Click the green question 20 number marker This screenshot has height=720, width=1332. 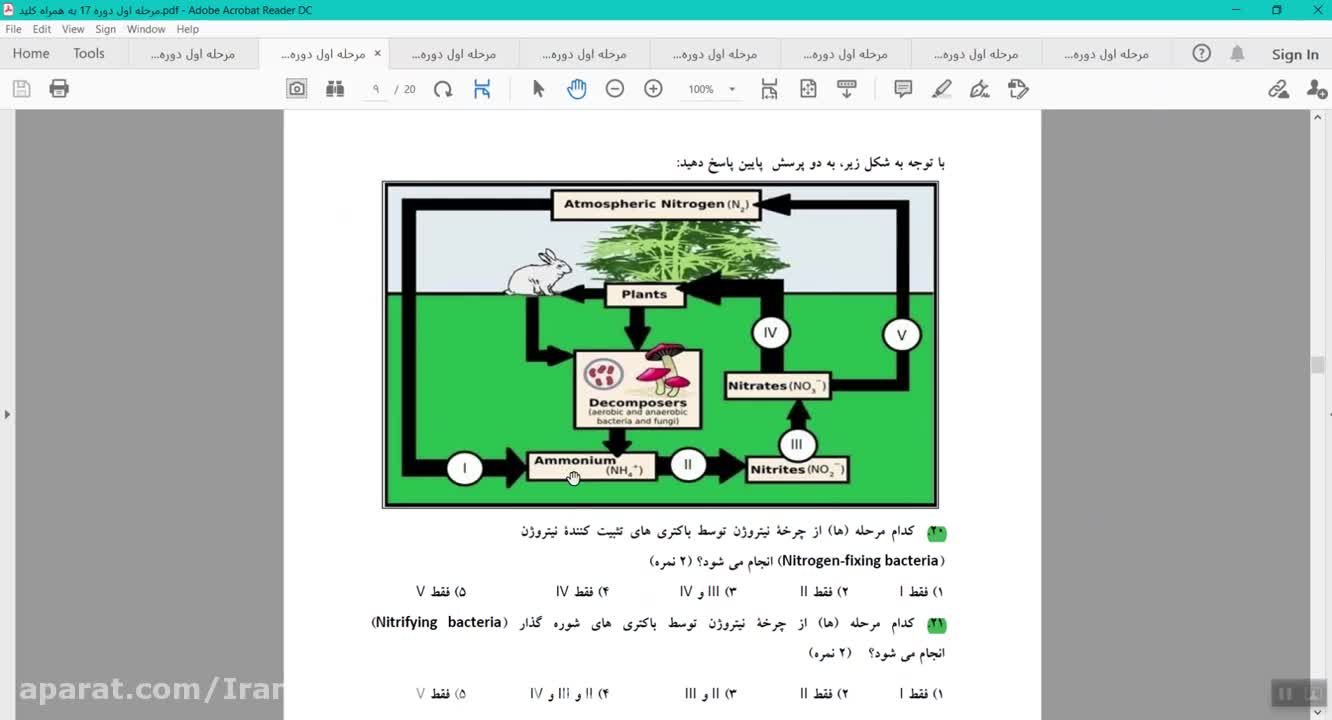pyautogui.click(x=937, y=533)
